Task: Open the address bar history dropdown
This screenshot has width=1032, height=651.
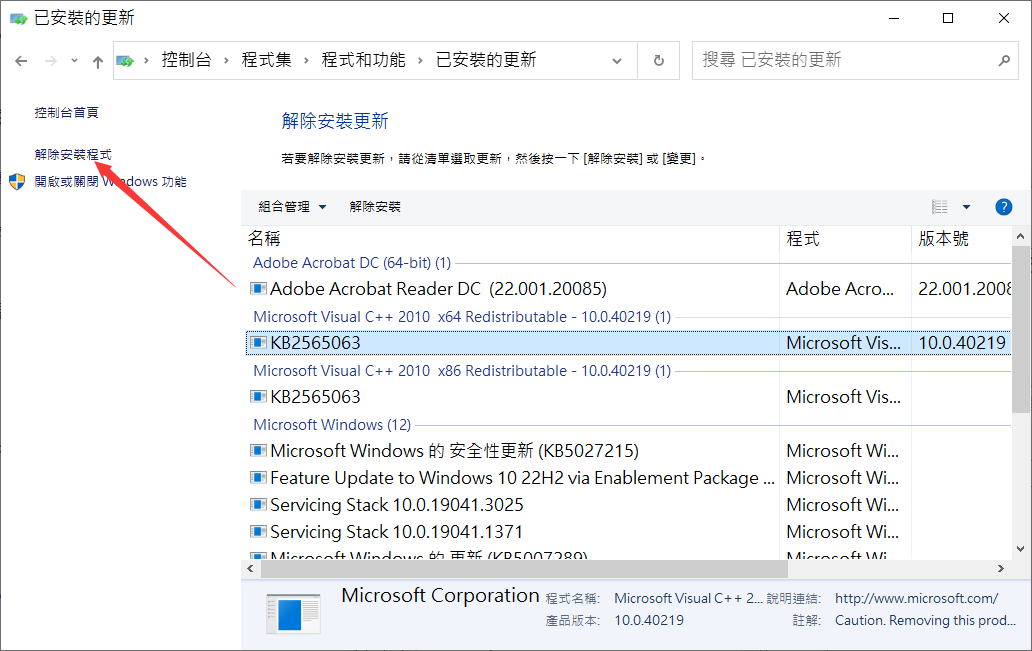Action: click(617, 61)
